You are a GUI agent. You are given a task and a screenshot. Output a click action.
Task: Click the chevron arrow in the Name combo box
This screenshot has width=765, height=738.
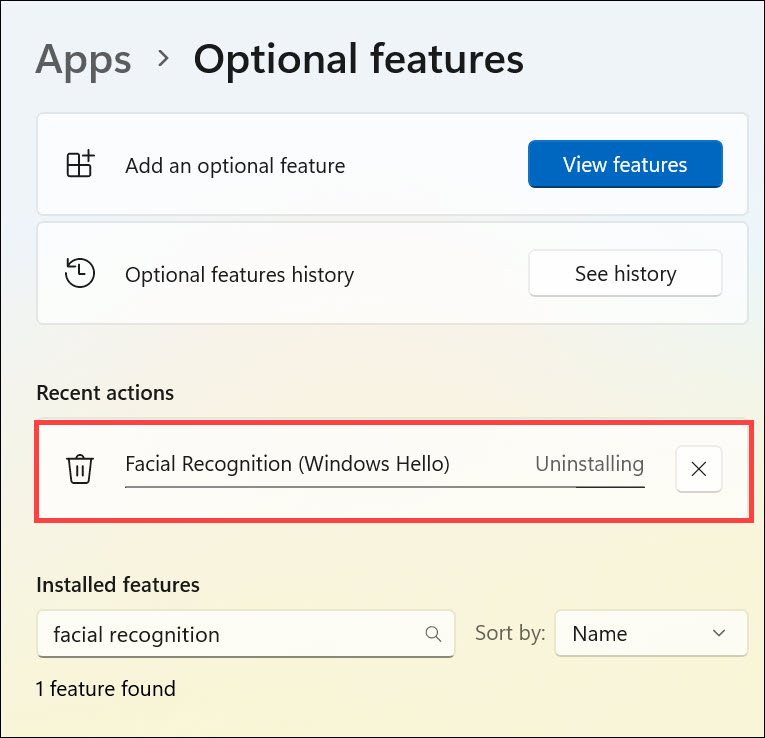(718, 633)
